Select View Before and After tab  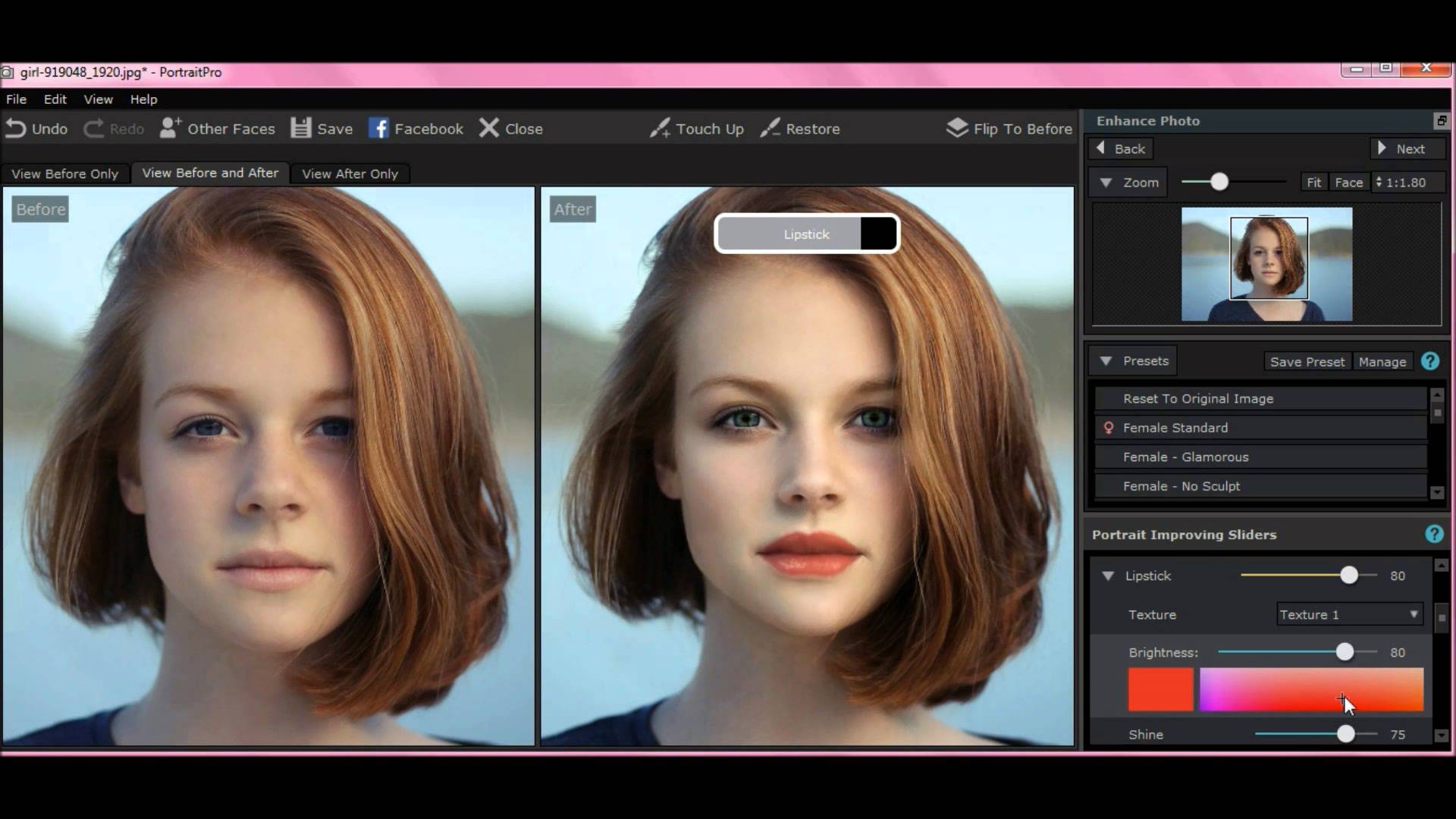(210, 173)
